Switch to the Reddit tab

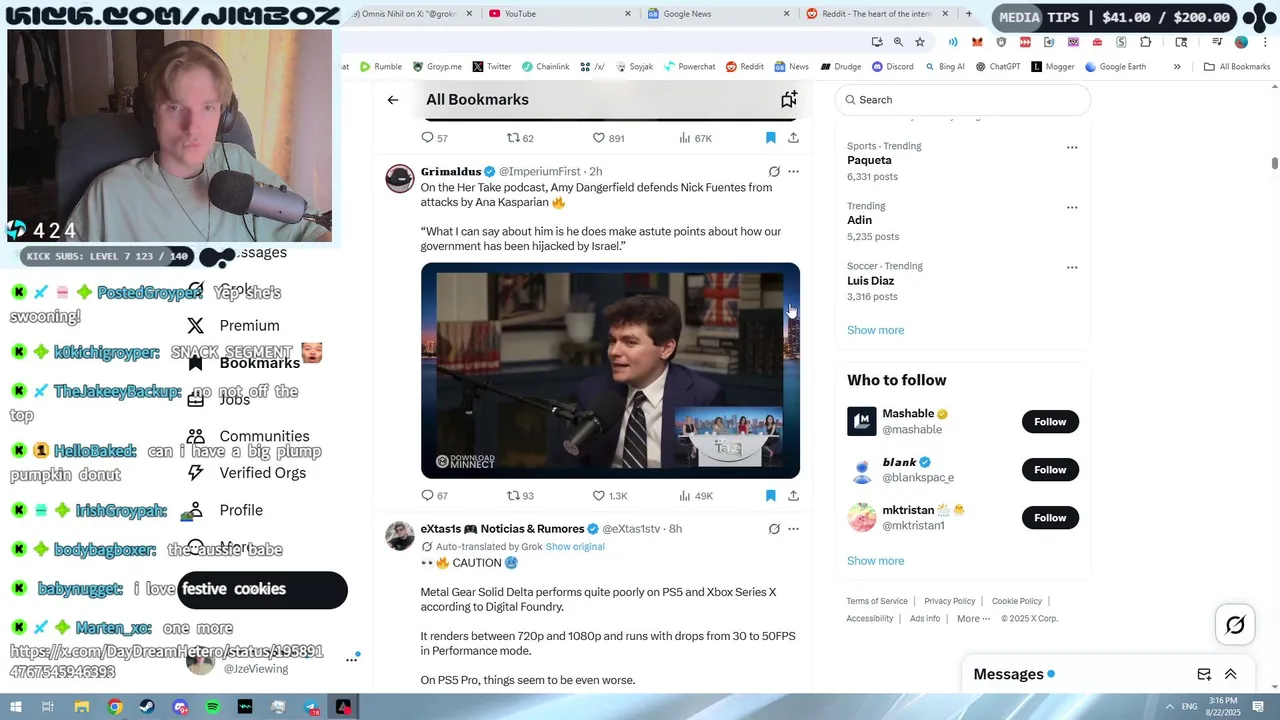click(876, 14)
